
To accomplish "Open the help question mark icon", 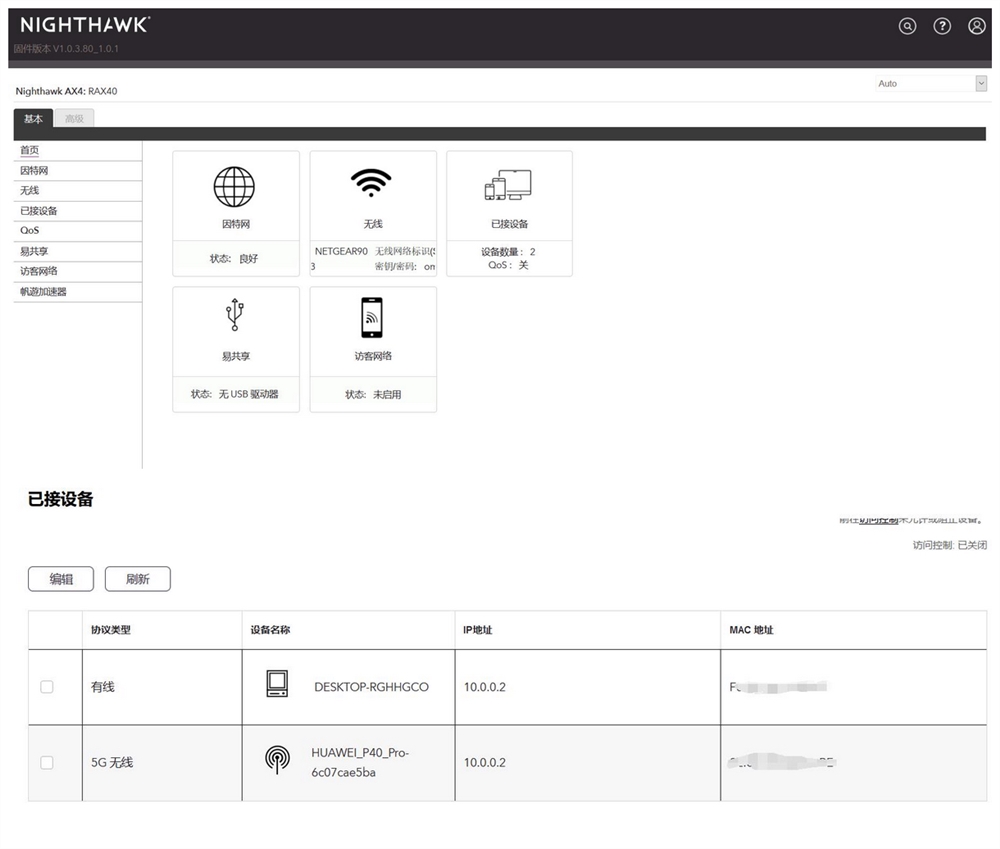I will point(942,27).
